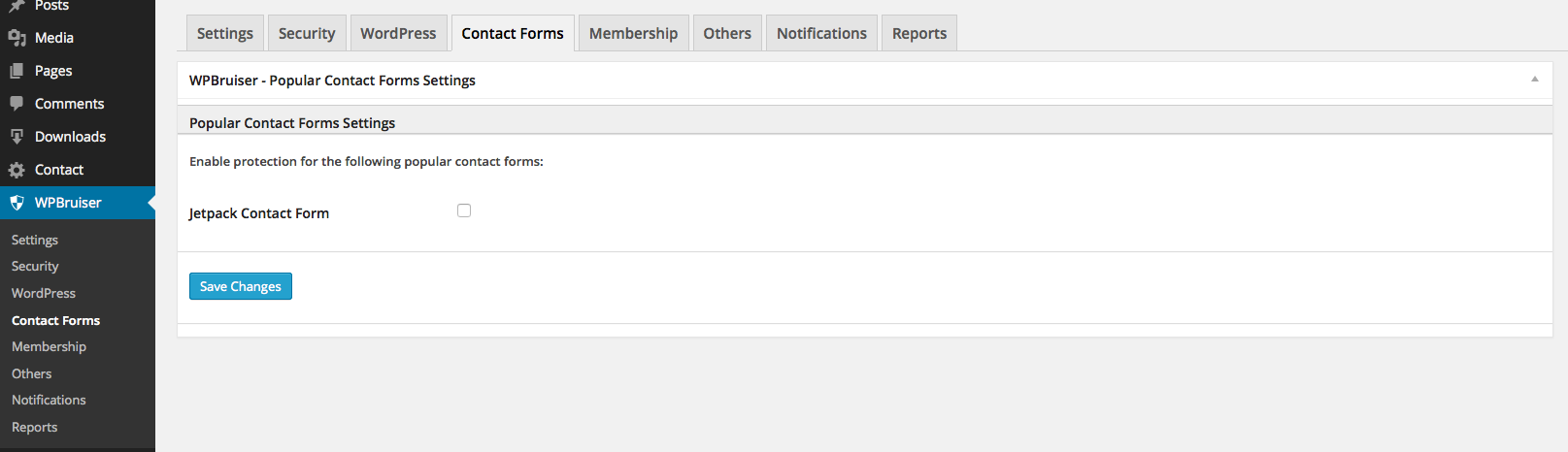Select Contact Forms in sidebar submenu
1568x452 pixels.
click(x=56, y=320)
